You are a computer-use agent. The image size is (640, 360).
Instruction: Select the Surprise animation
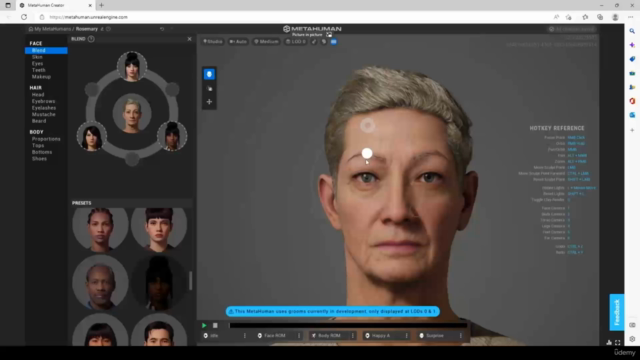tap(437, 336)
